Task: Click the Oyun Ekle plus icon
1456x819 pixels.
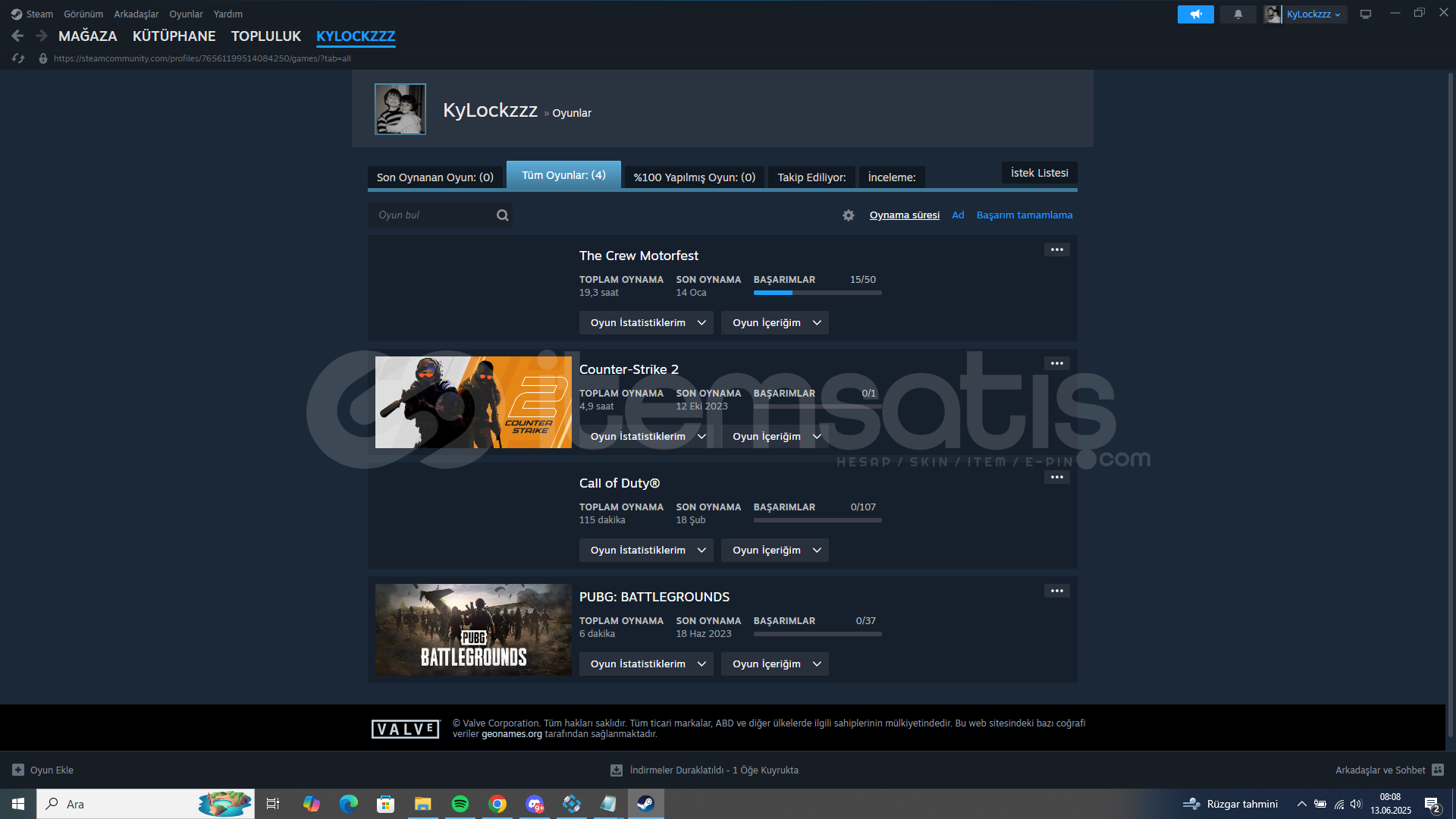Action: click(x=18, y=770)
